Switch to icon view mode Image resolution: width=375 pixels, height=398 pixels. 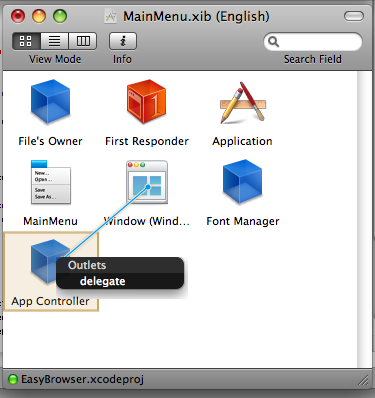(26, 41)
